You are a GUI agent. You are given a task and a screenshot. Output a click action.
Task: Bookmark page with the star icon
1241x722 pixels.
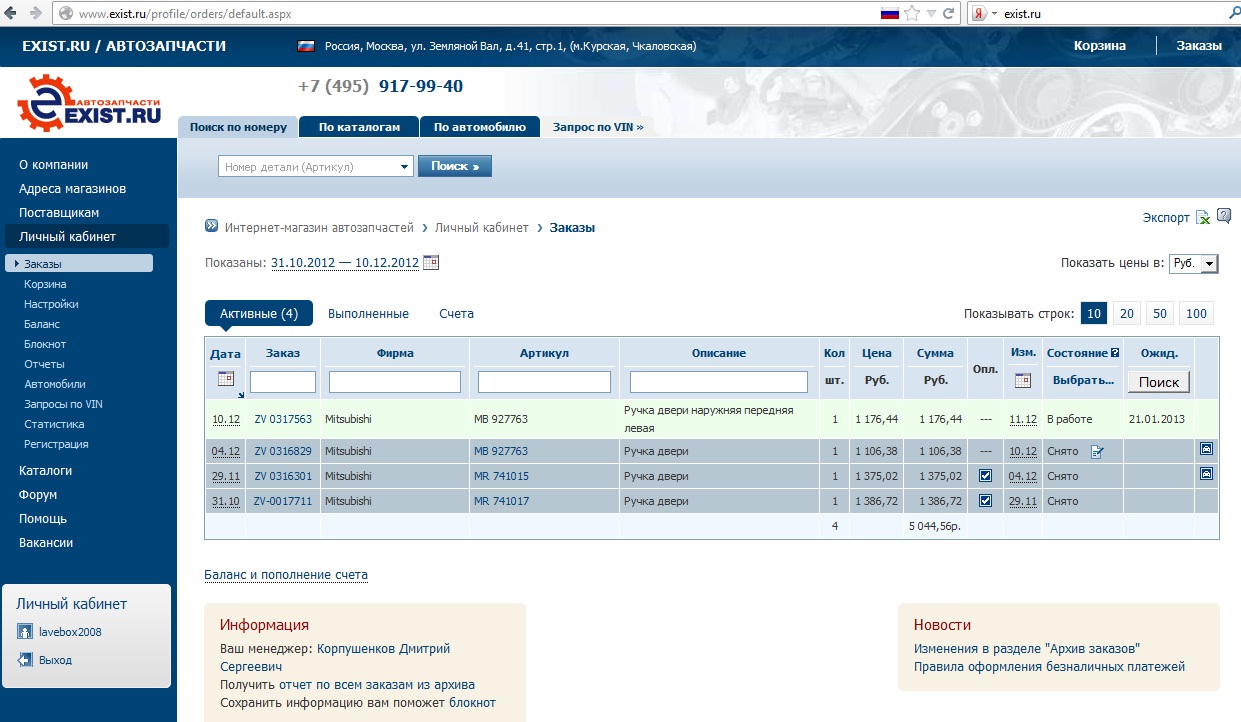pyautogui.click(x=912, y=13)
